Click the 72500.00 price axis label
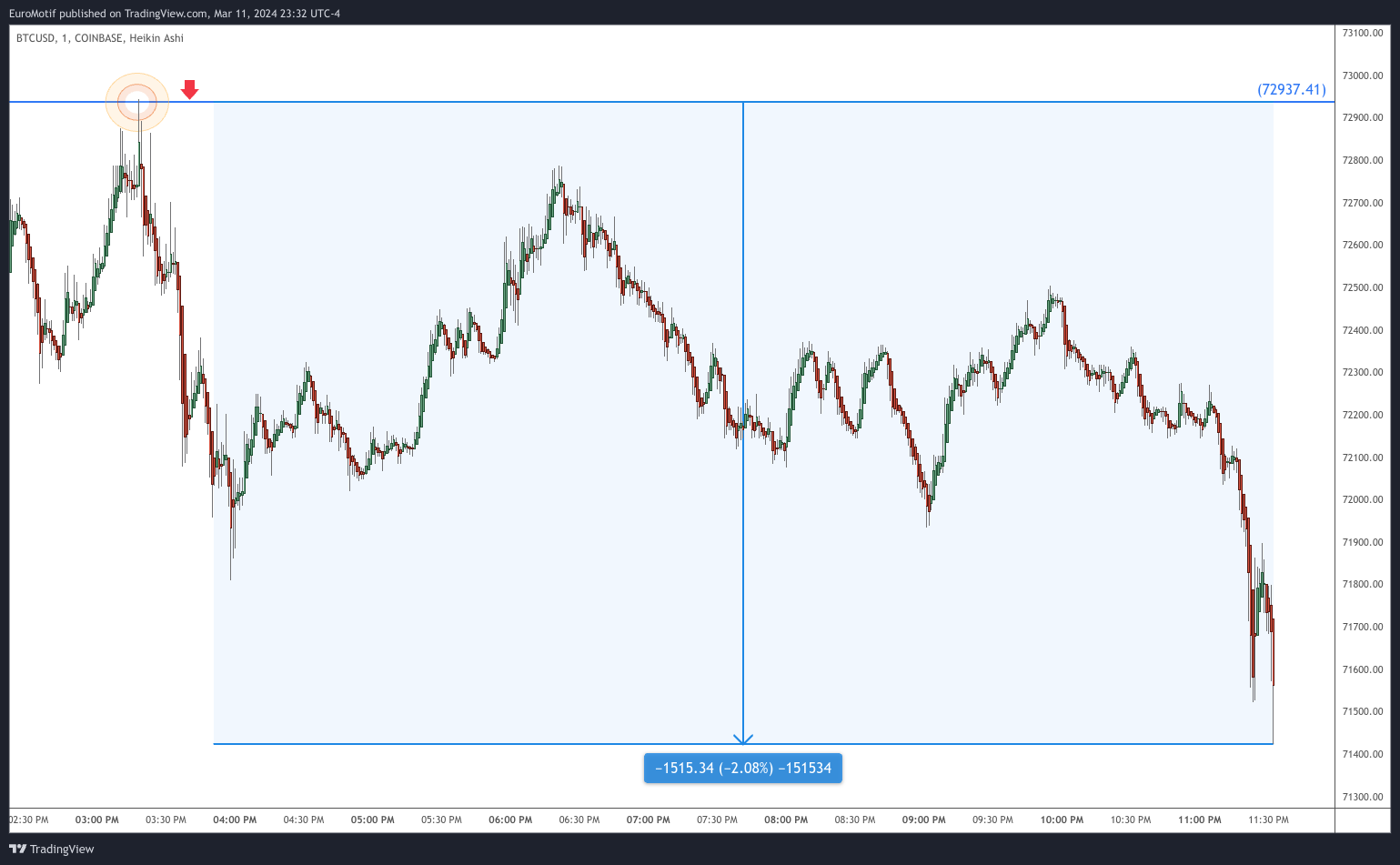The image size is (1400, 865). (x=1363, y=287)
